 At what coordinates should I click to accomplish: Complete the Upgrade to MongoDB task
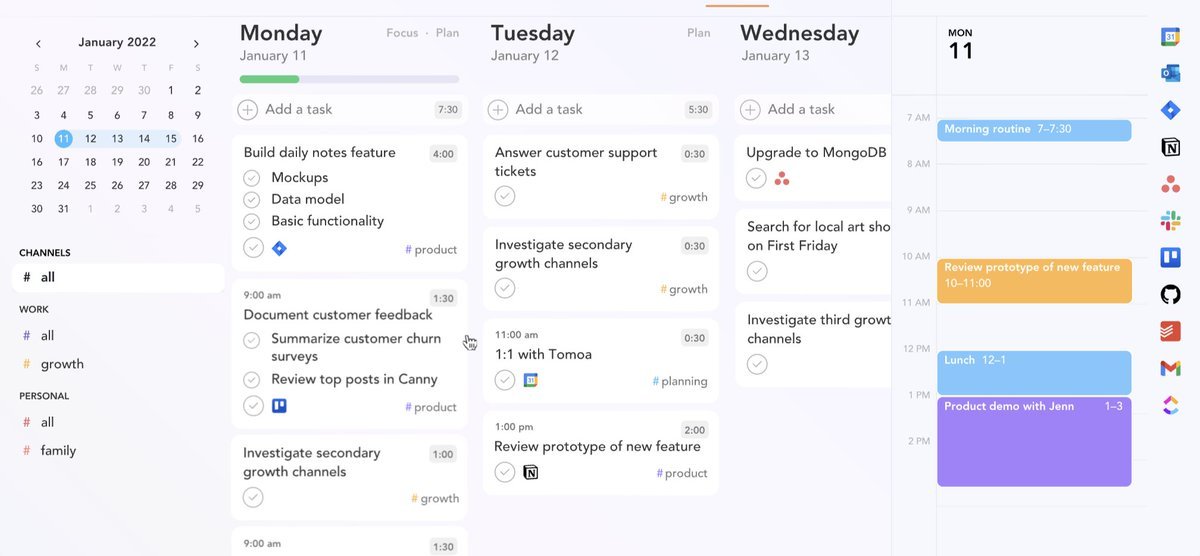click(757, 178)
